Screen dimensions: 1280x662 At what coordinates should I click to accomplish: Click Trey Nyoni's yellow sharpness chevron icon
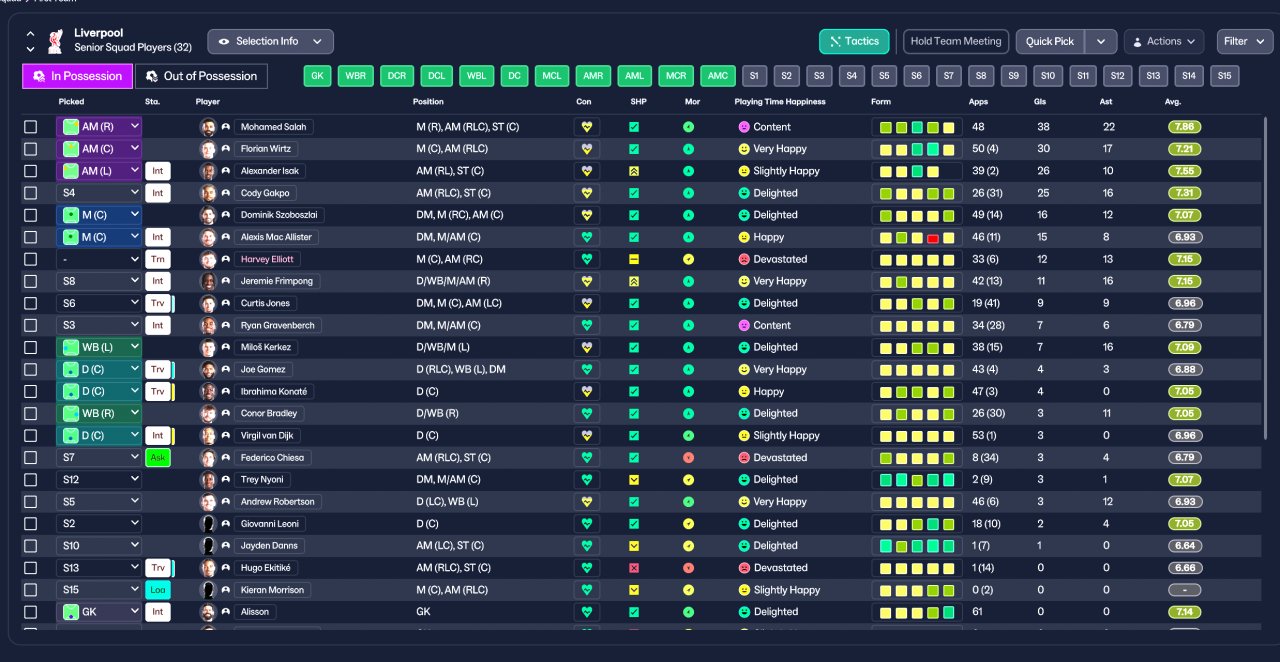[x=634, y=480]
